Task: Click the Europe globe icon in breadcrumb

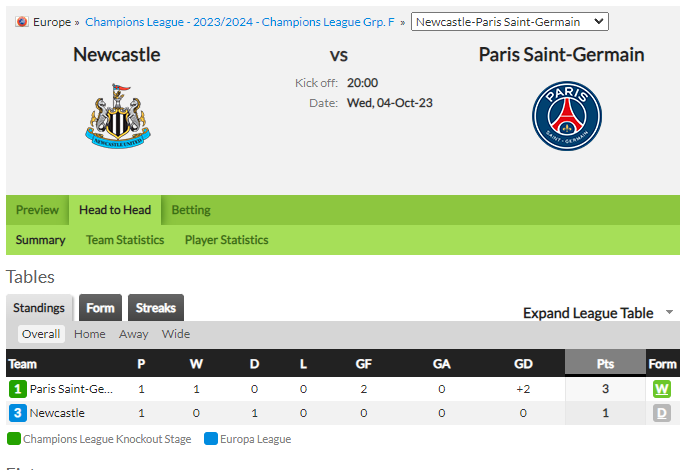Action: [x=22, y=21]
